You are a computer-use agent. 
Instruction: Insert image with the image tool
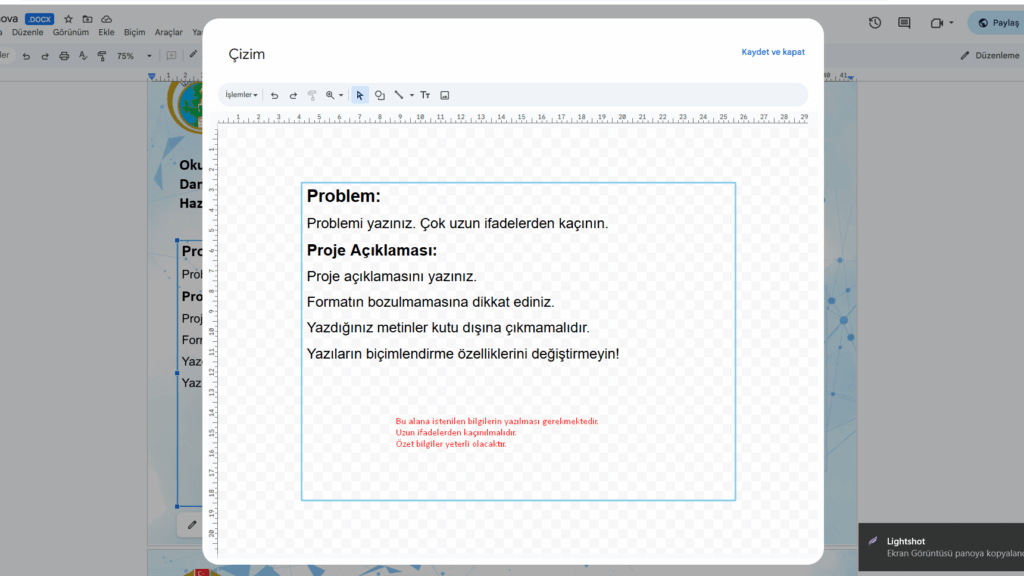pyautogui.click(x=445, y=95)
